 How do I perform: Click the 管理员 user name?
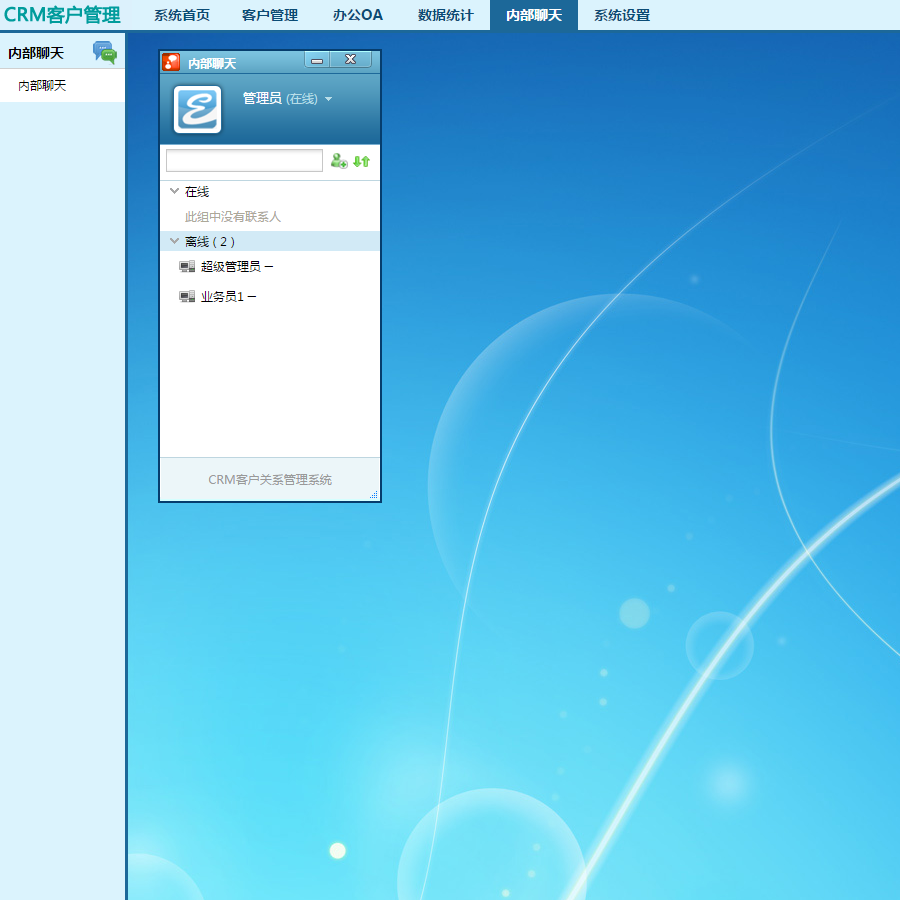tap(262, 99)
